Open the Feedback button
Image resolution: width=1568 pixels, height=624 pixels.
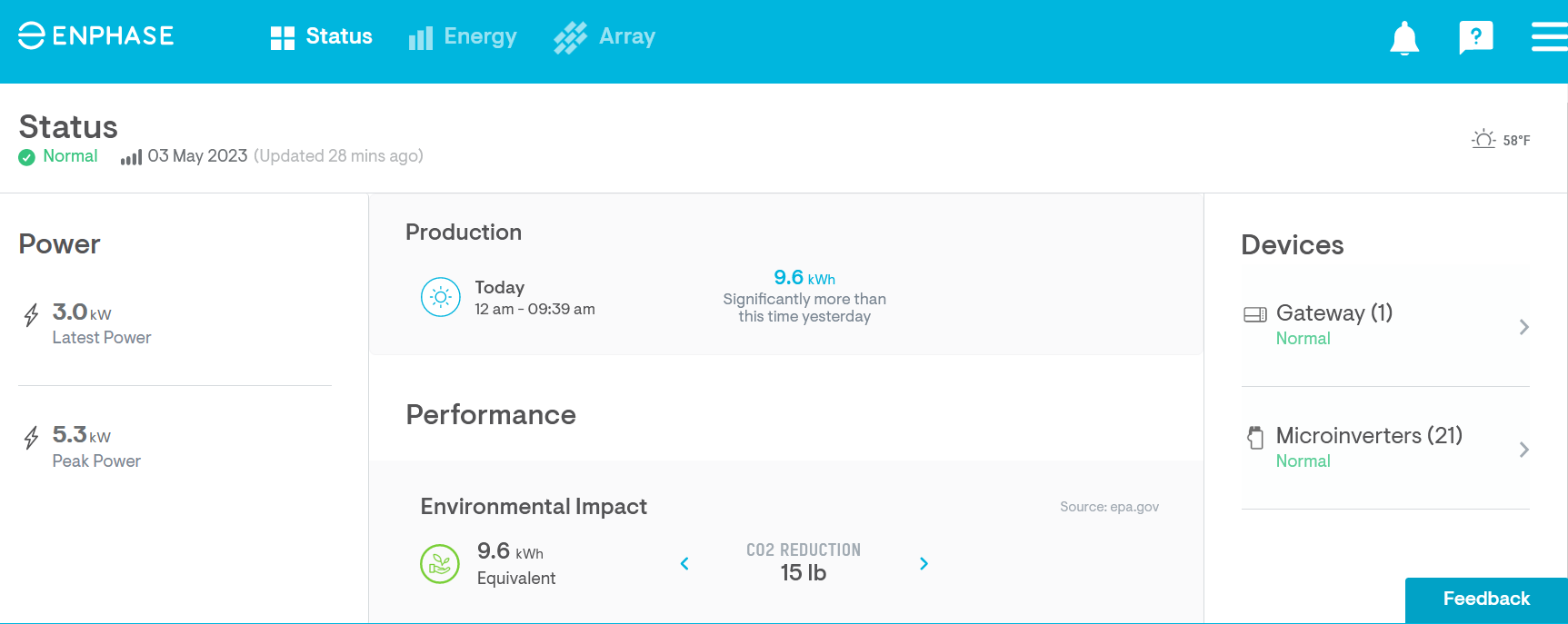tap(1486, 599)
